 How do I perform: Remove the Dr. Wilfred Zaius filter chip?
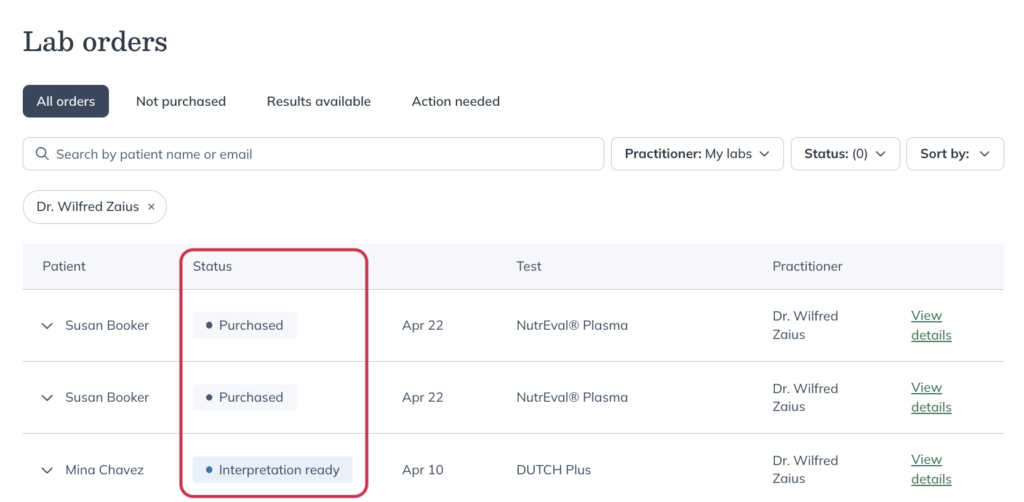[152, 207]
